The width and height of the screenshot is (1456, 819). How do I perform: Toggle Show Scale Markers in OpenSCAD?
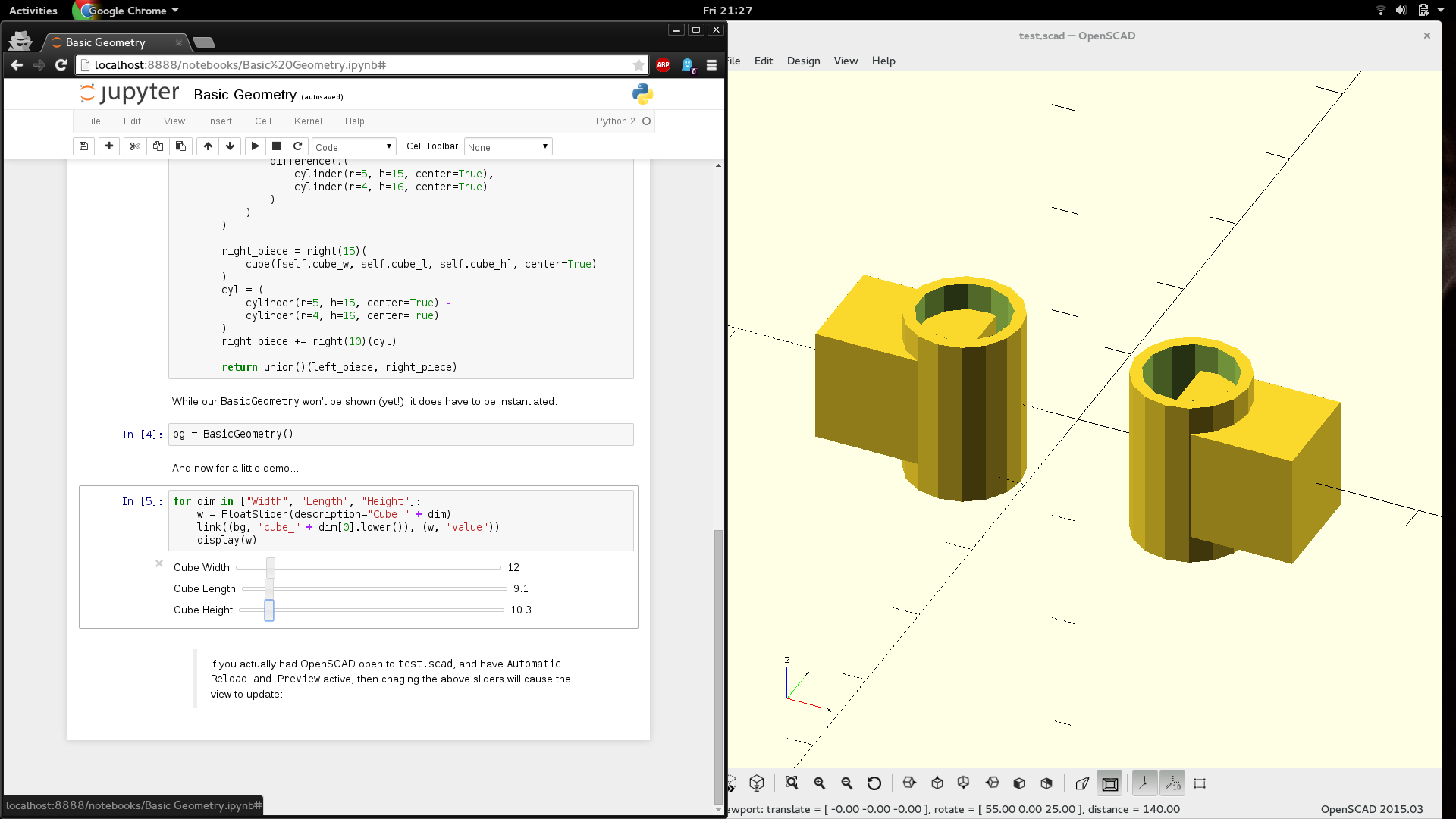pos(1172,783)
